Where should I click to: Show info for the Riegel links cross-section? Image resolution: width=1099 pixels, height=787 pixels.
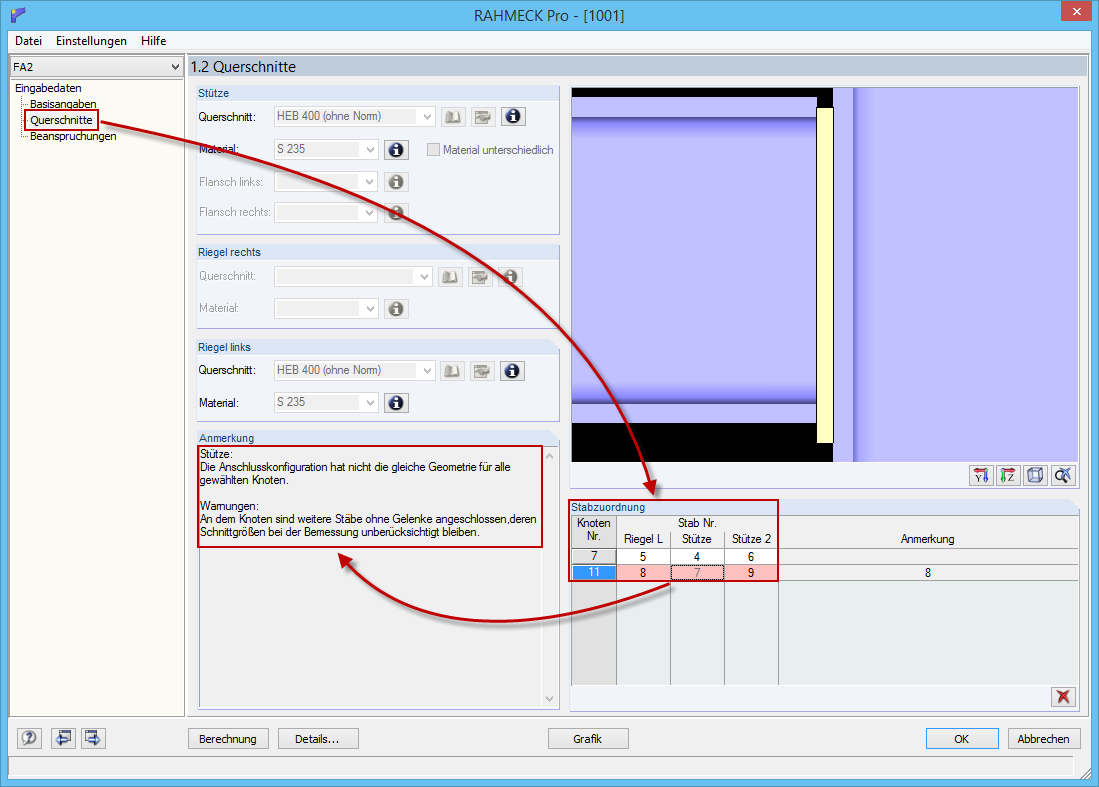tap(513, 370)
